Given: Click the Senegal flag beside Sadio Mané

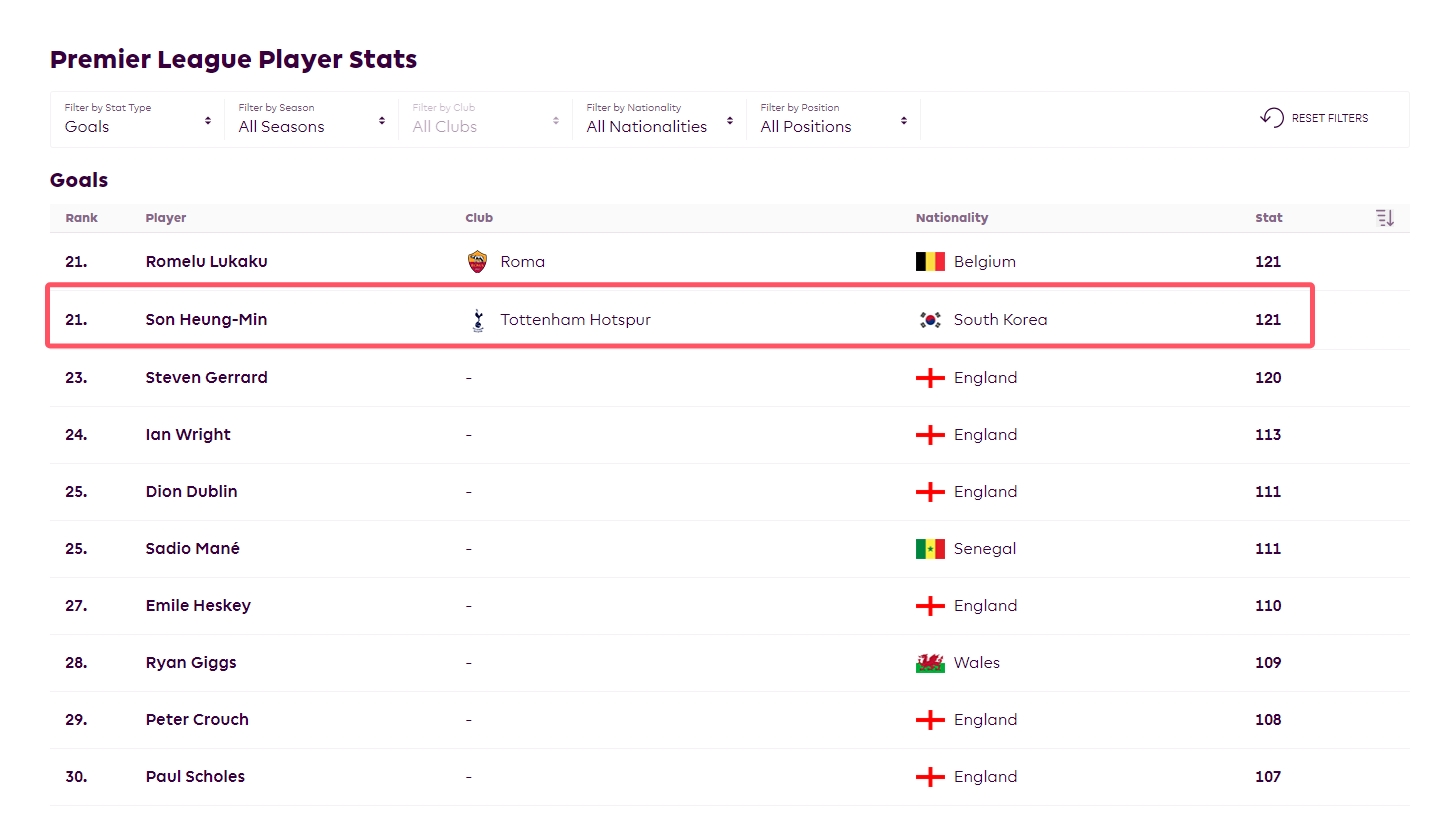Looking at the screenshot, I should click(930, 549).
